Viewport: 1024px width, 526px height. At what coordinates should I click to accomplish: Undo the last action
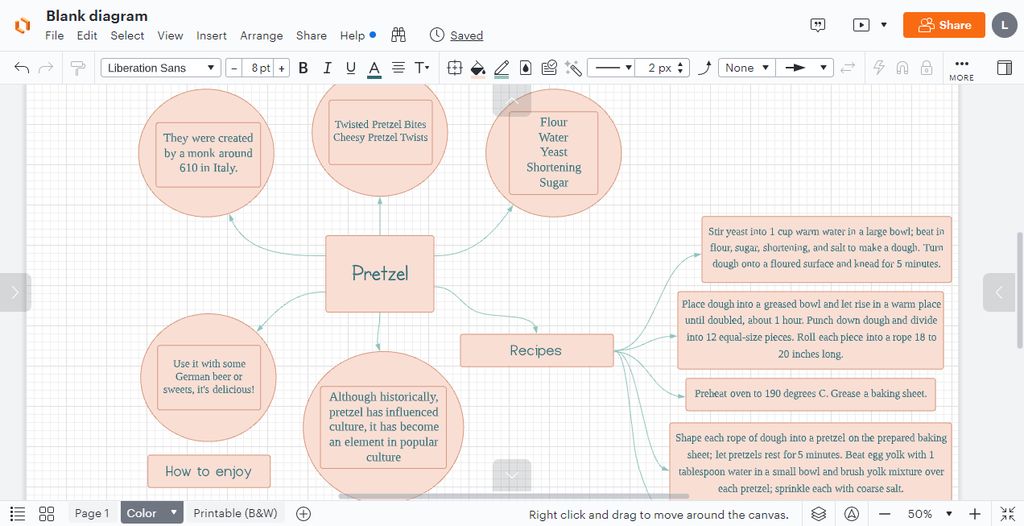[22, 68]
